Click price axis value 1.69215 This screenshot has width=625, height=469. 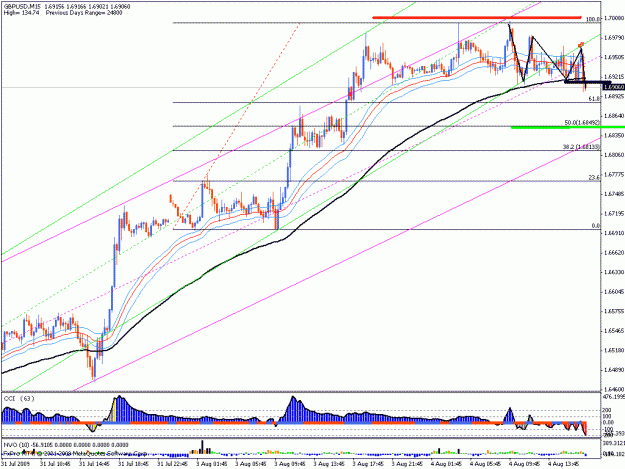pos(614,77)
